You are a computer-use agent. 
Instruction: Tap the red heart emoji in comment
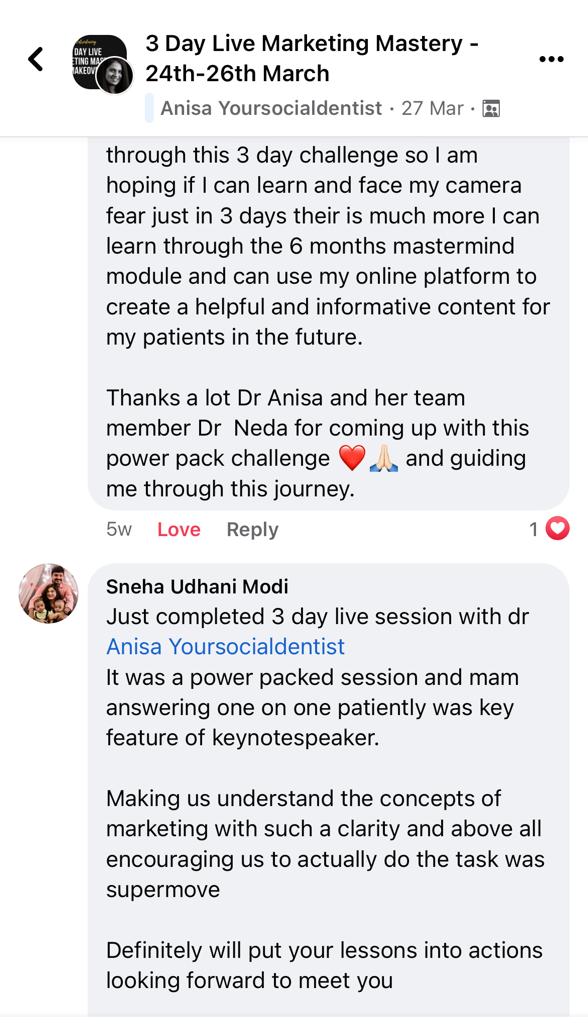coord(351,459)
